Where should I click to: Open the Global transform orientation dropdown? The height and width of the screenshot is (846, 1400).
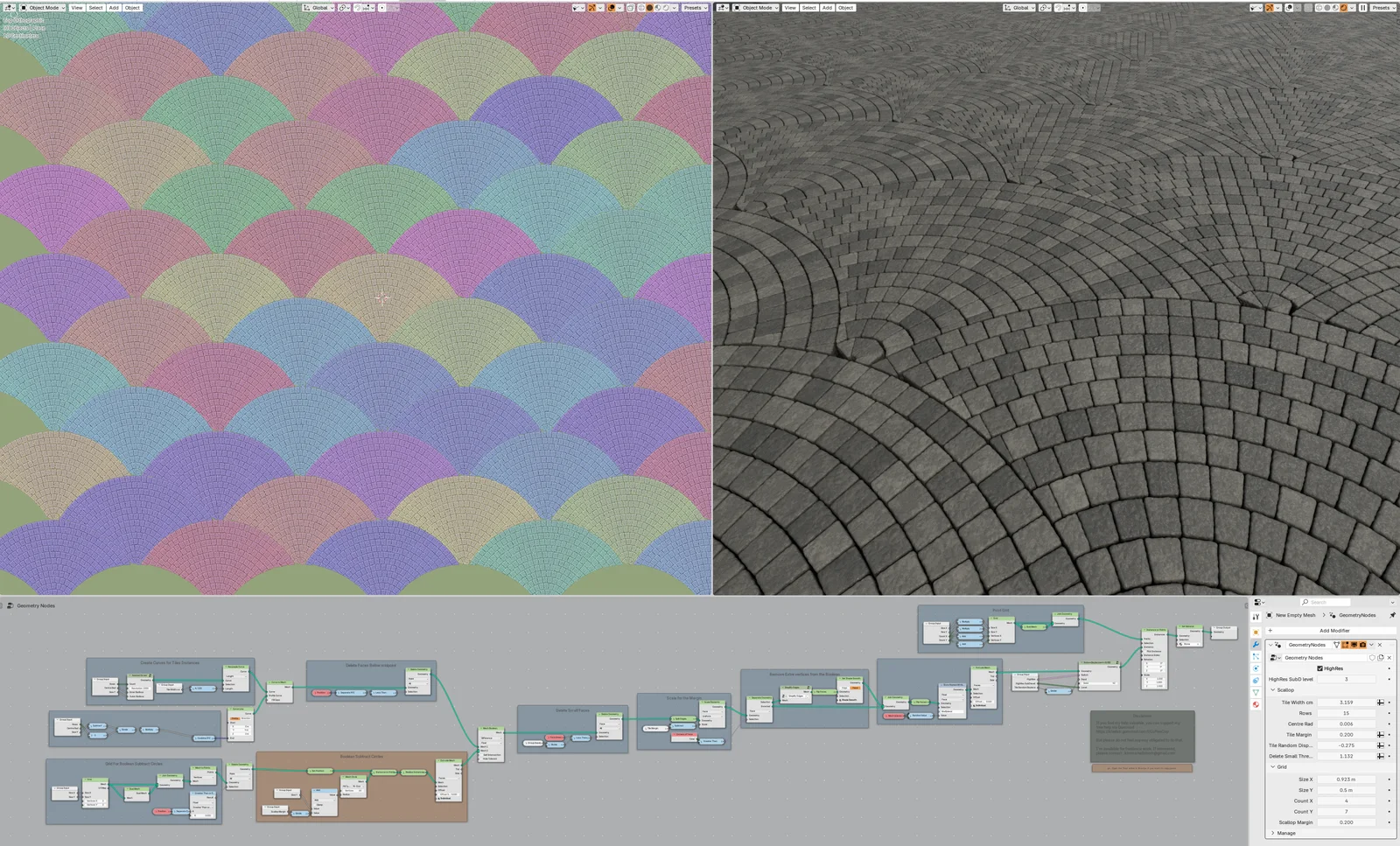click(x=317, y=8)
